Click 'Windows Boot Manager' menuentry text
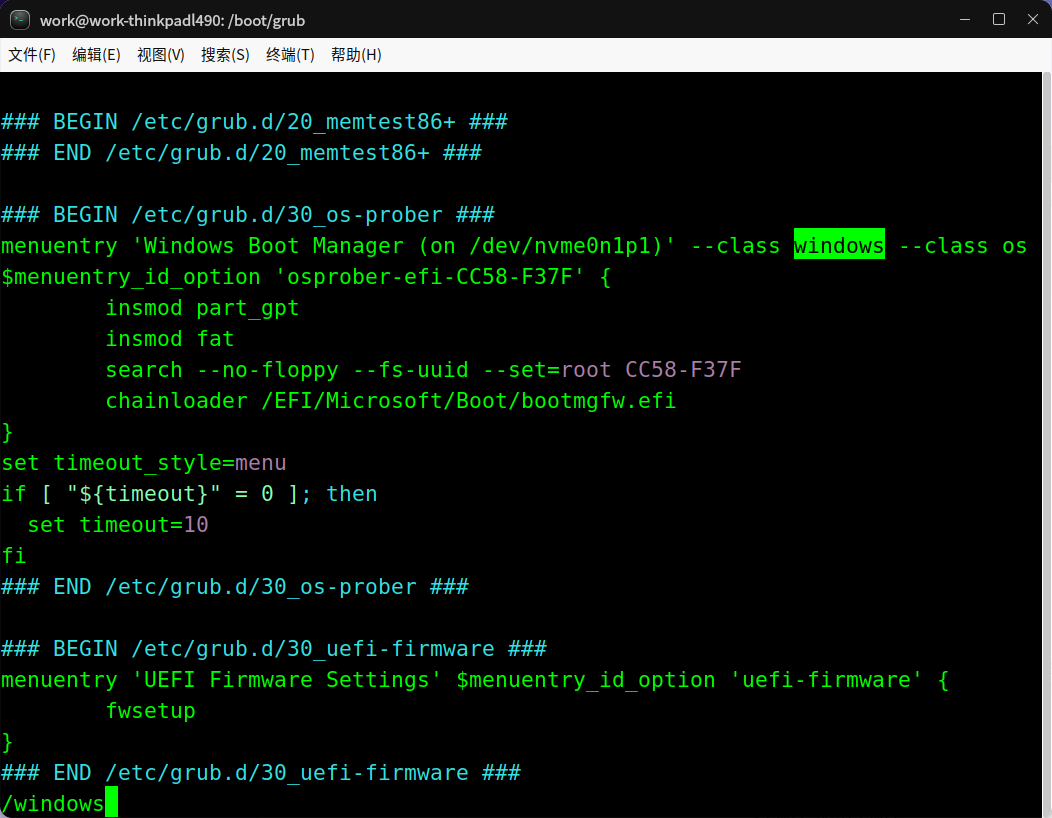1052x818 pixels. coord(274,246)
